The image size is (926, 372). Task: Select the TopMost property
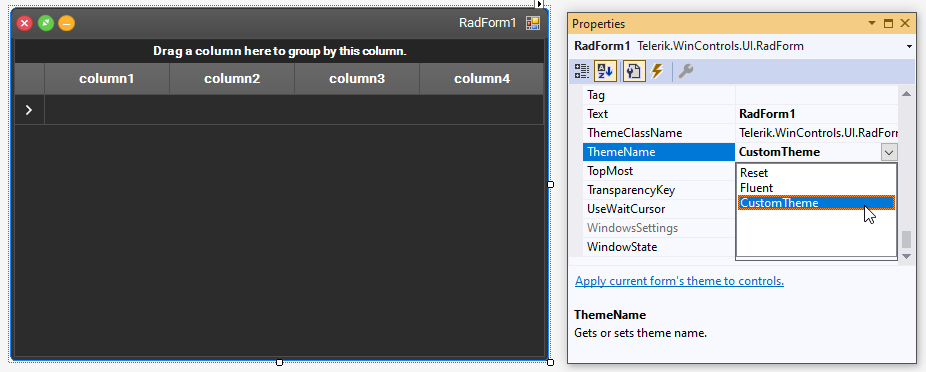(659, 171)
